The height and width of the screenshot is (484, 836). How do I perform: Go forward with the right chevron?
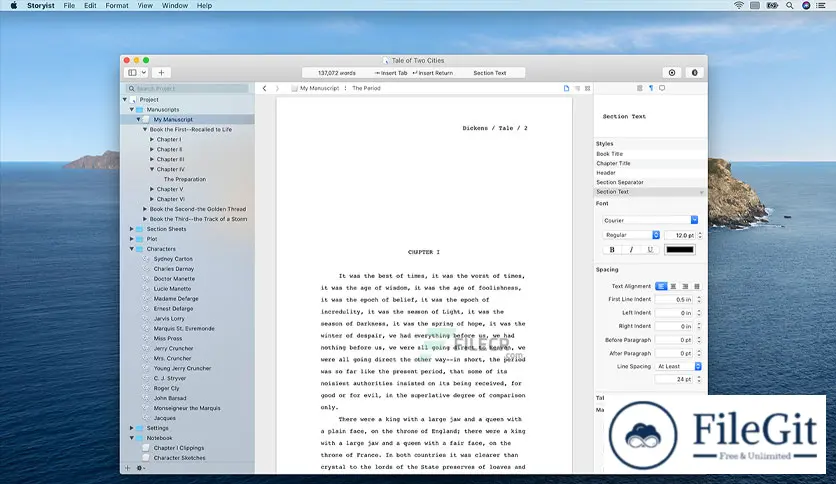click(x=277, y=88)
